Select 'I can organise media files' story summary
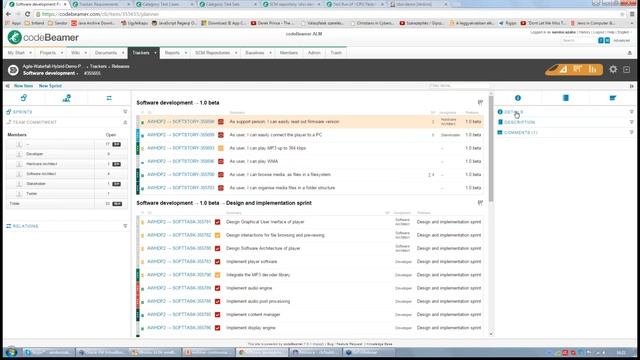The width and height of the screenshot is (640, 360). click(x=282, y=188)
